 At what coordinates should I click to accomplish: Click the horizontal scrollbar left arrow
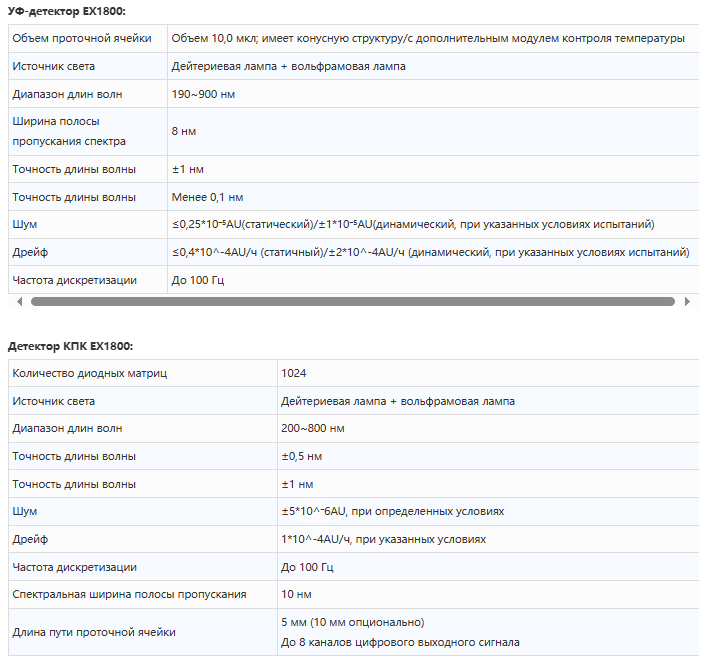[18, 301]
